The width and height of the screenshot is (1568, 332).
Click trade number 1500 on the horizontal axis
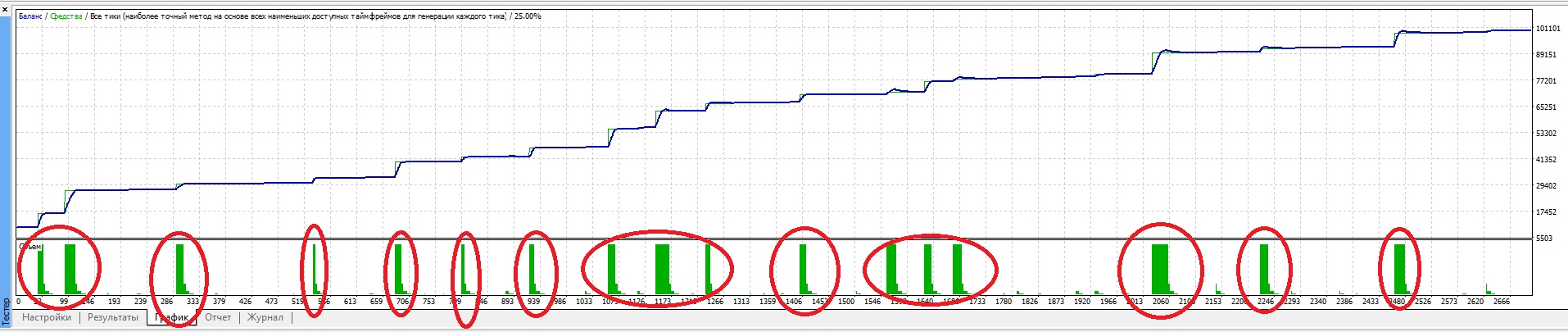coord(846,302)
